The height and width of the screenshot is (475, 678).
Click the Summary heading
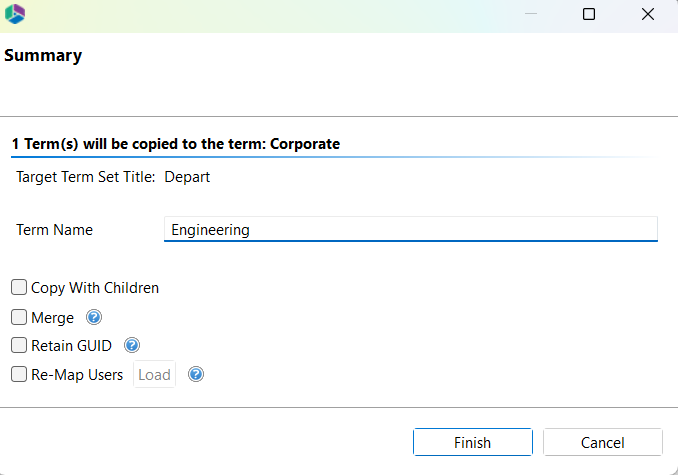tap(43, 56)
